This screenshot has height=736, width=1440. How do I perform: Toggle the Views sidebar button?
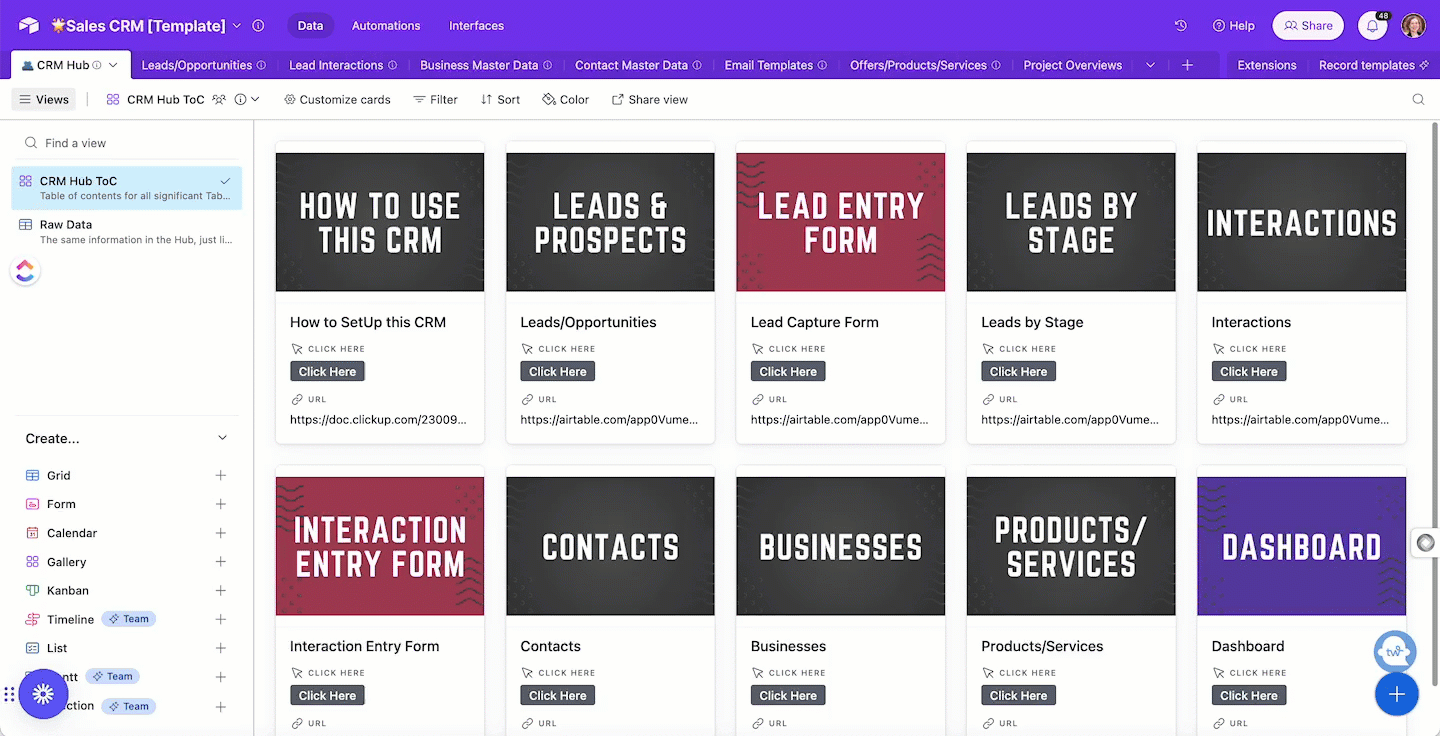pos(42,99)
